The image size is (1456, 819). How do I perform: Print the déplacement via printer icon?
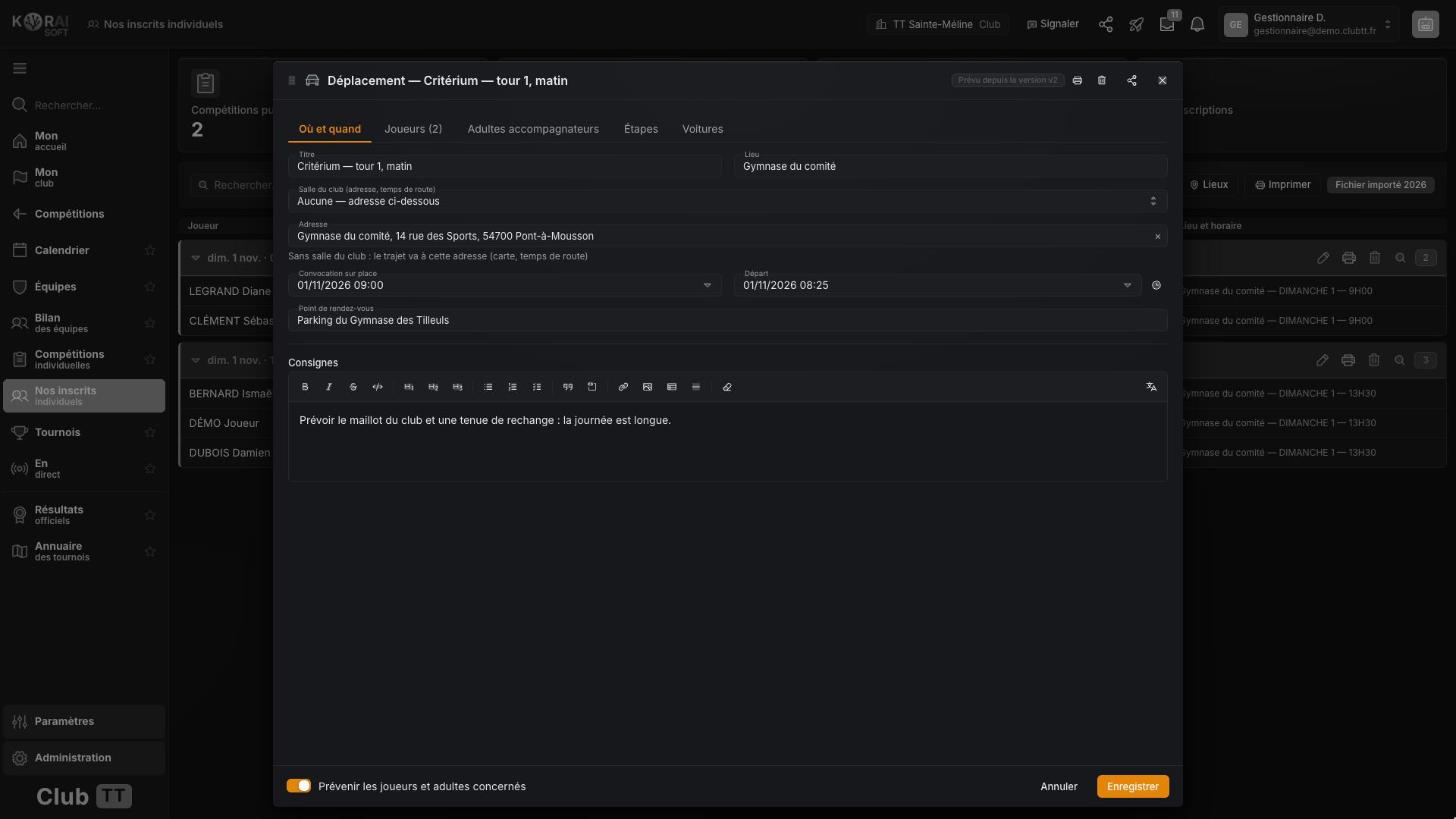pos(1077,80)
